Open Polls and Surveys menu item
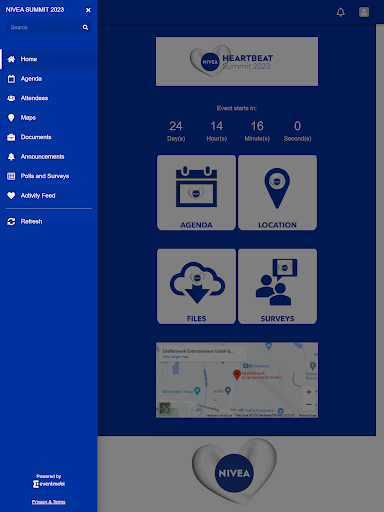 point(49,176)
